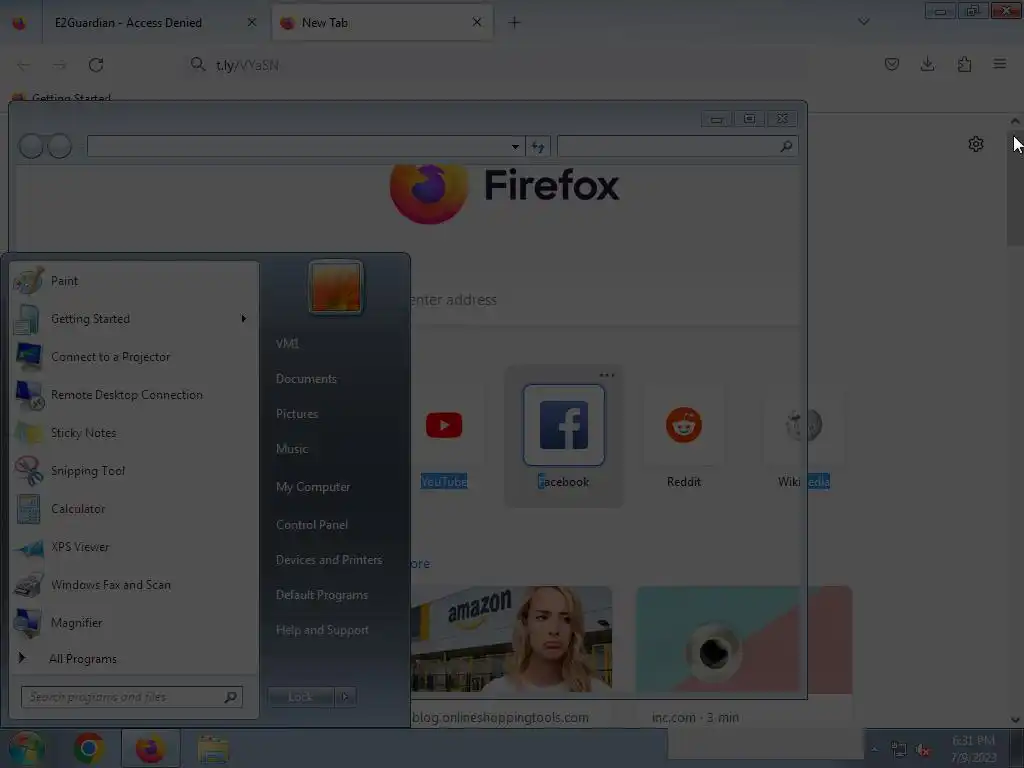Click the user account picture

click(335, 287)
